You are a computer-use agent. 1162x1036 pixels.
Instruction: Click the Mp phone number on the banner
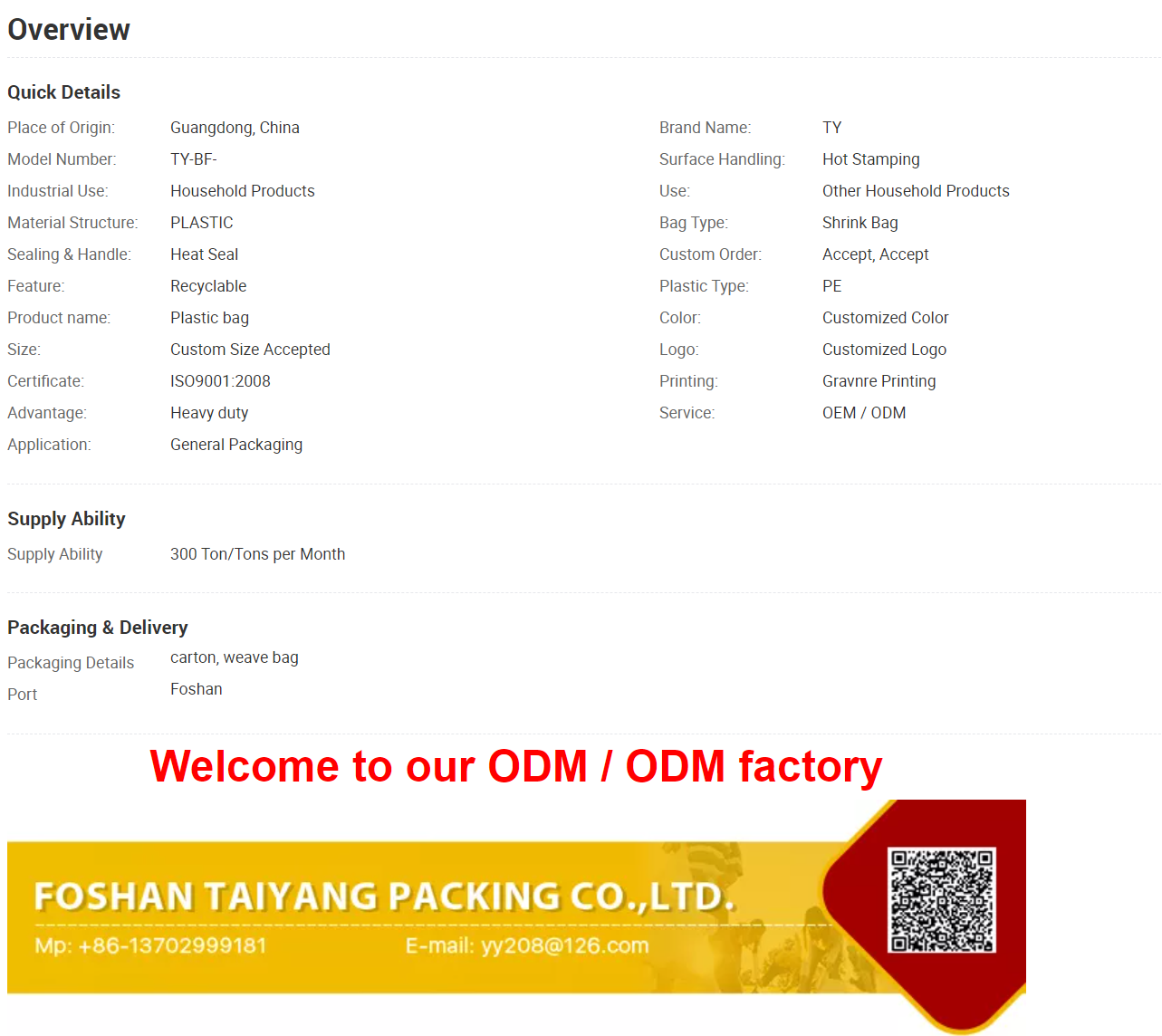pos(151,946)
